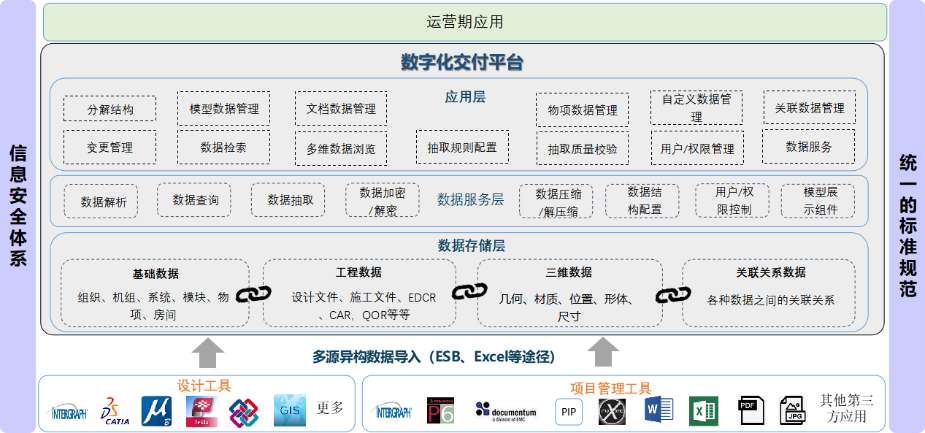
Task: Open the 数据服务 module box
Action: point(808,146)
